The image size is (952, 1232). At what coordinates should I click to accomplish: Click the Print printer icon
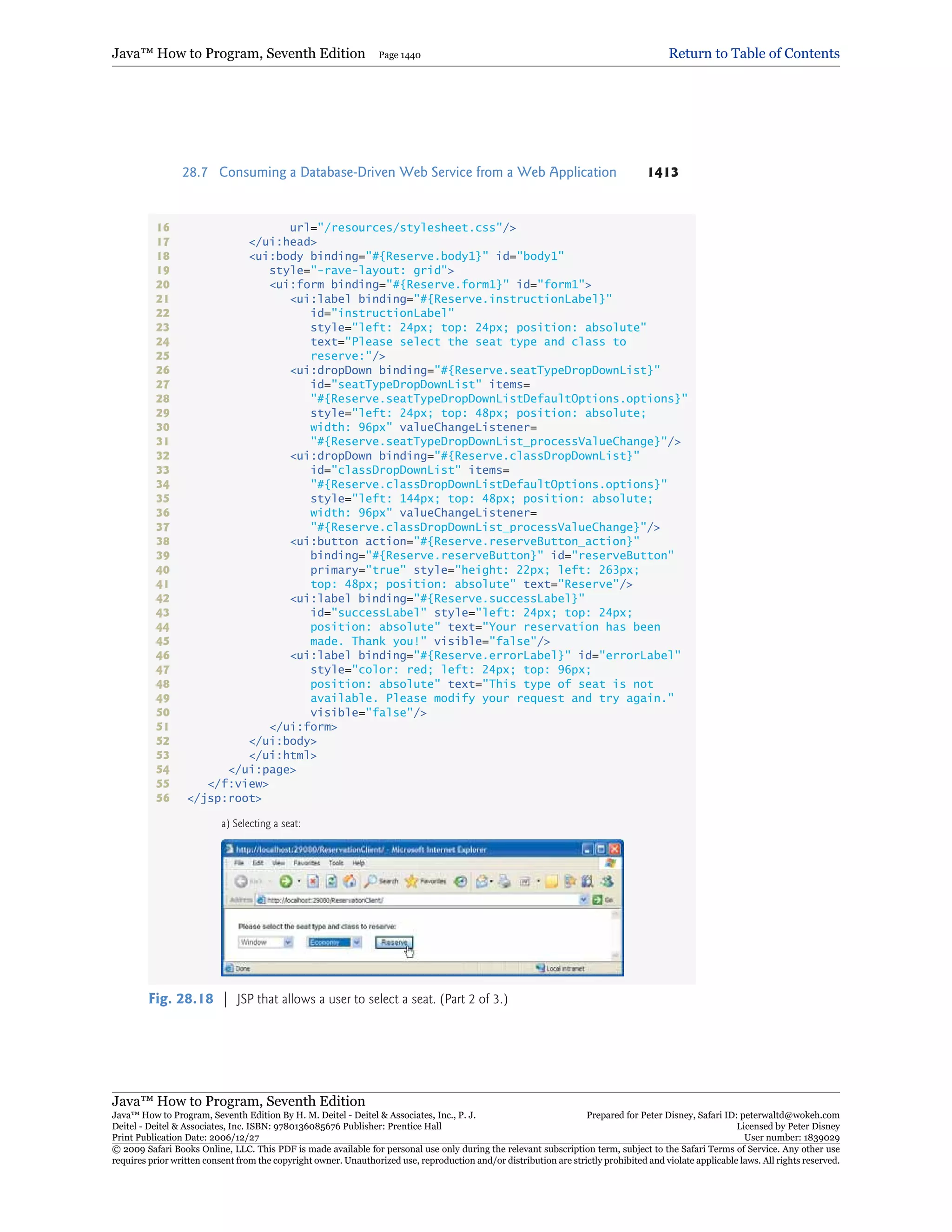[x=504, y=881]
